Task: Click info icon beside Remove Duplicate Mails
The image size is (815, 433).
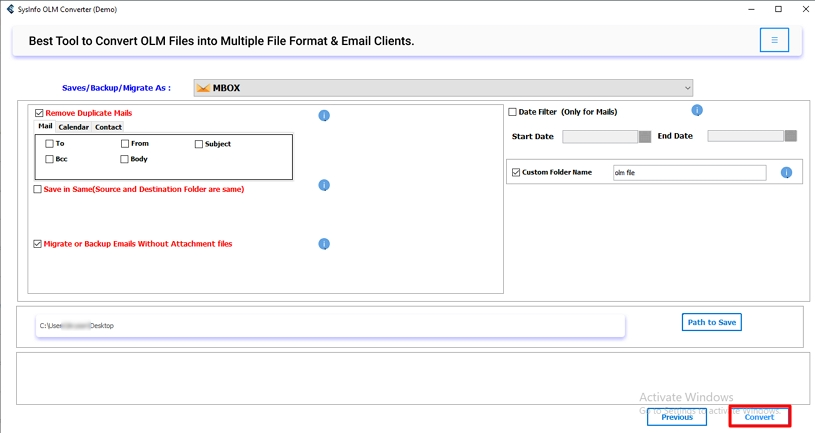Action: (x=324, y=116)
